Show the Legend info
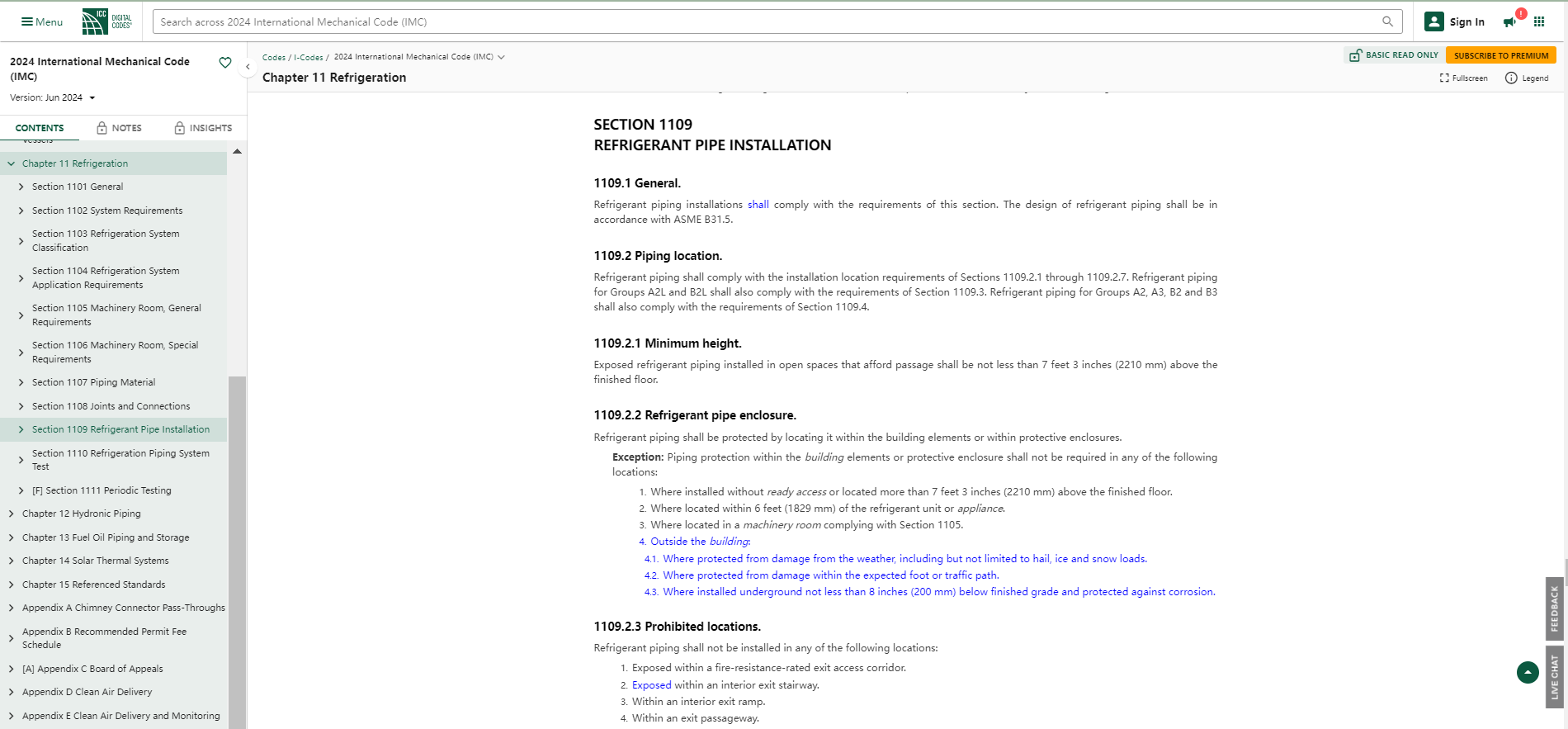The width and height of the screenshot is (1568, 729). coord(1527,78)
